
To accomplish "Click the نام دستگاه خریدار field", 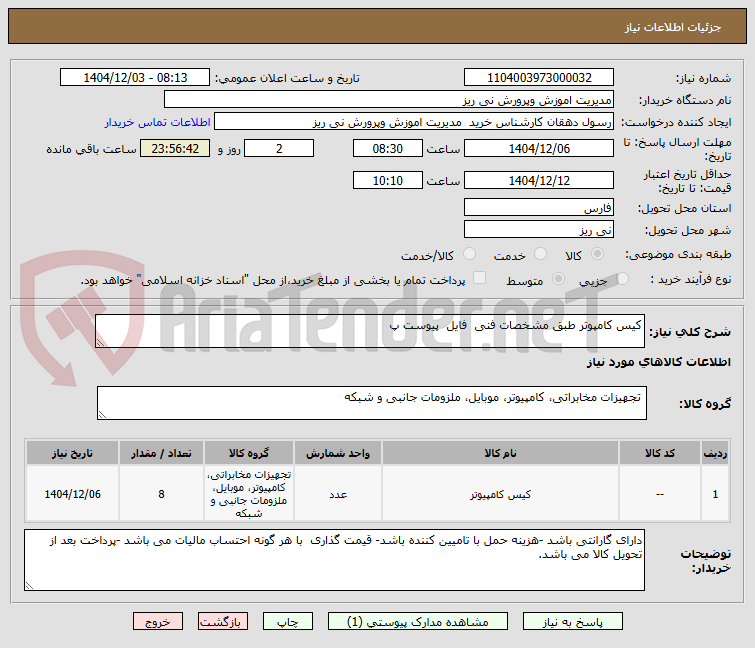I will [x=389, y=100].
